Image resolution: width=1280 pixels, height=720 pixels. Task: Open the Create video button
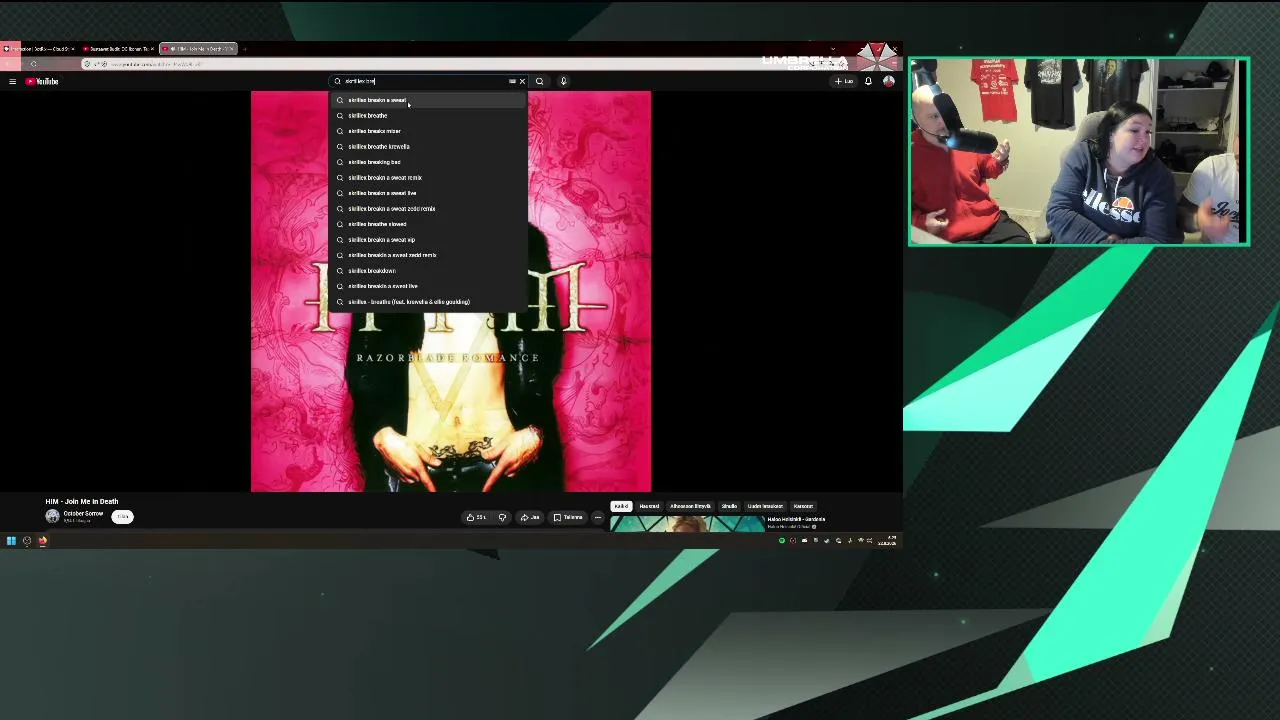[x=845, y=81]
